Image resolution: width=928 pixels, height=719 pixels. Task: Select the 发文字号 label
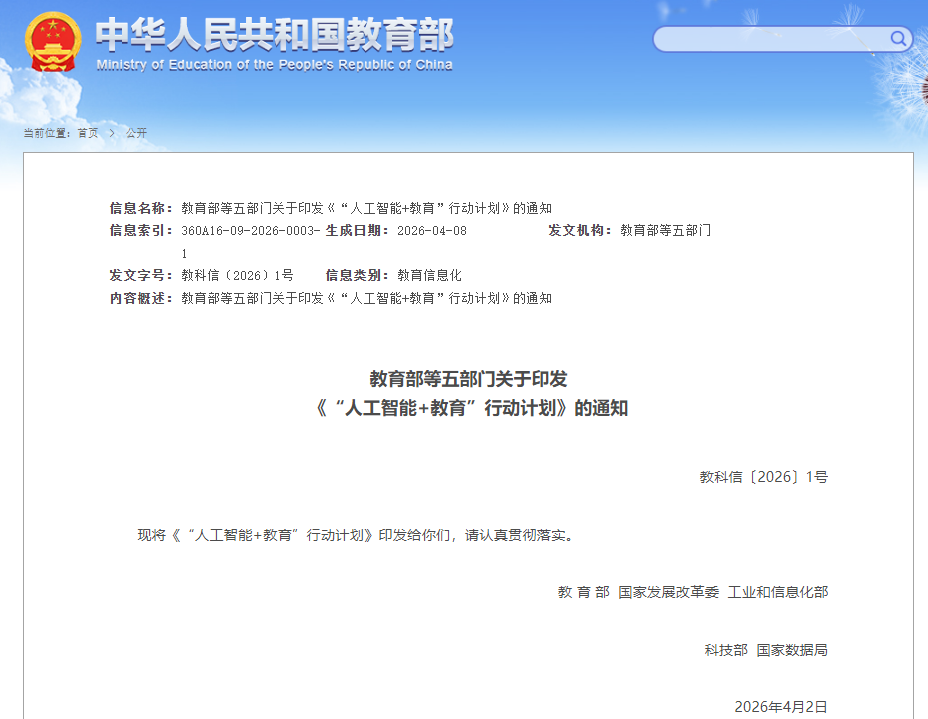tap(141, 276)
